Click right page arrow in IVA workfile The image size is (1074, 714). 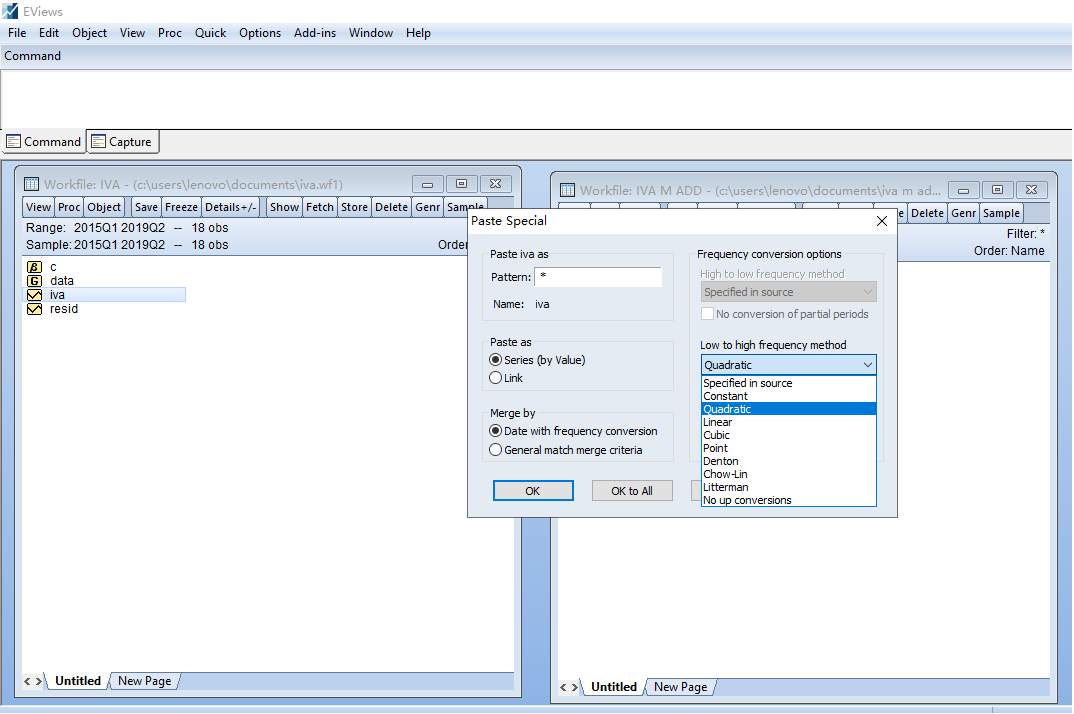click(39, 681)
